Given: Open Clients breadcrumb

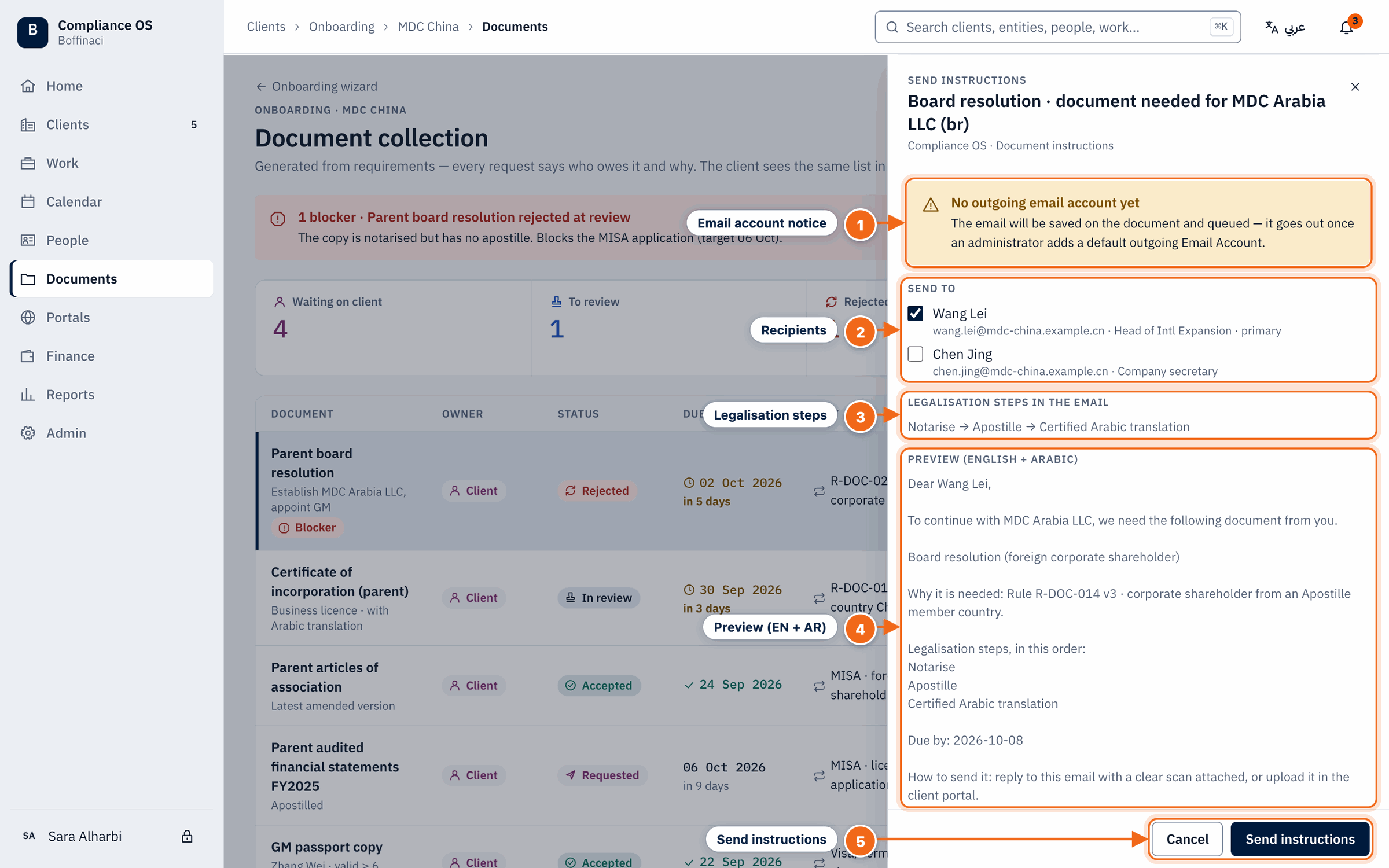Looking at the screenshot, I should (x=266, y=27).
